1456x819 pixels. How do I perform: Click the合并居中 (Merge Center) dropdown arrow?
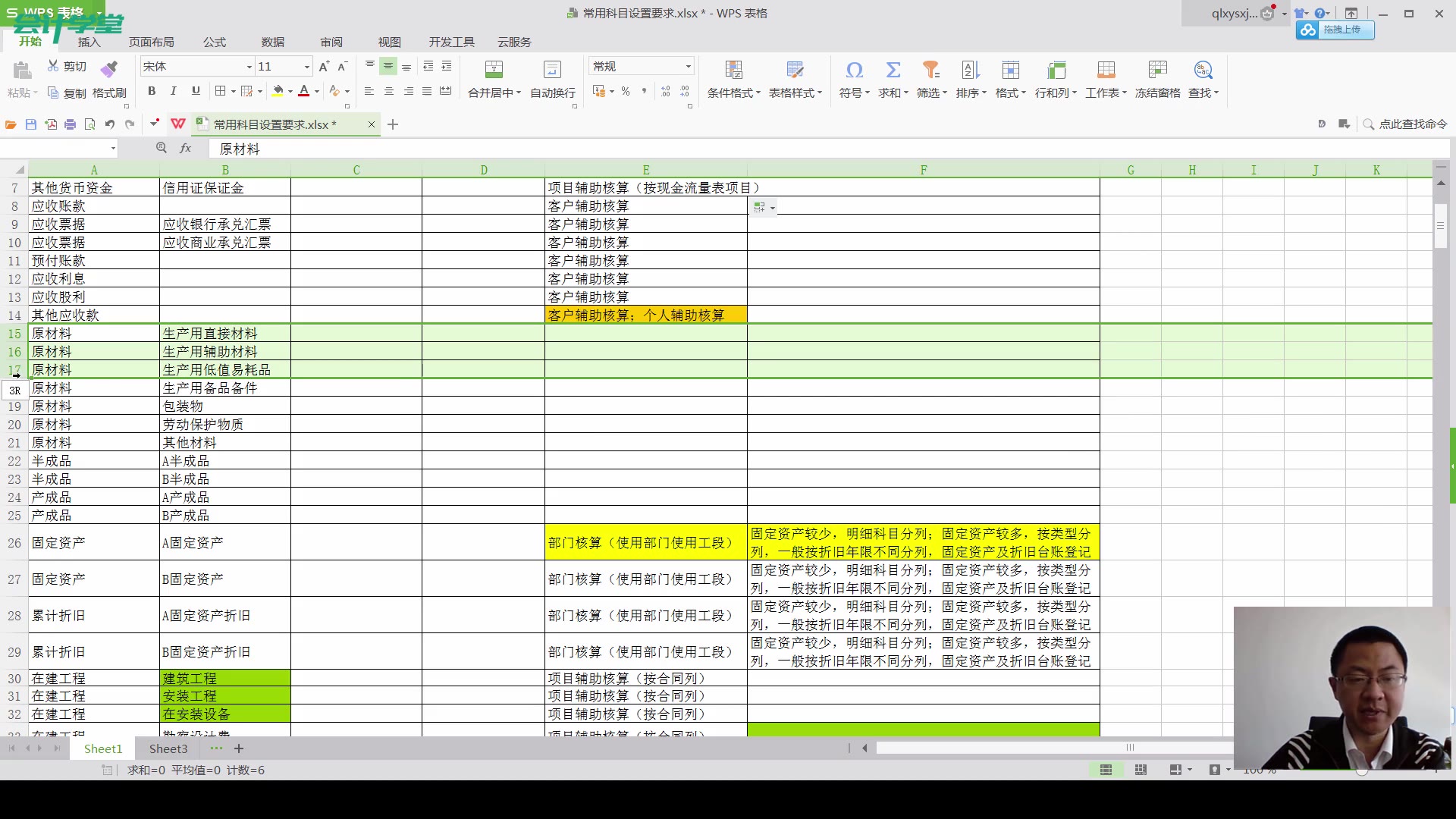click(x=514, y=92)
